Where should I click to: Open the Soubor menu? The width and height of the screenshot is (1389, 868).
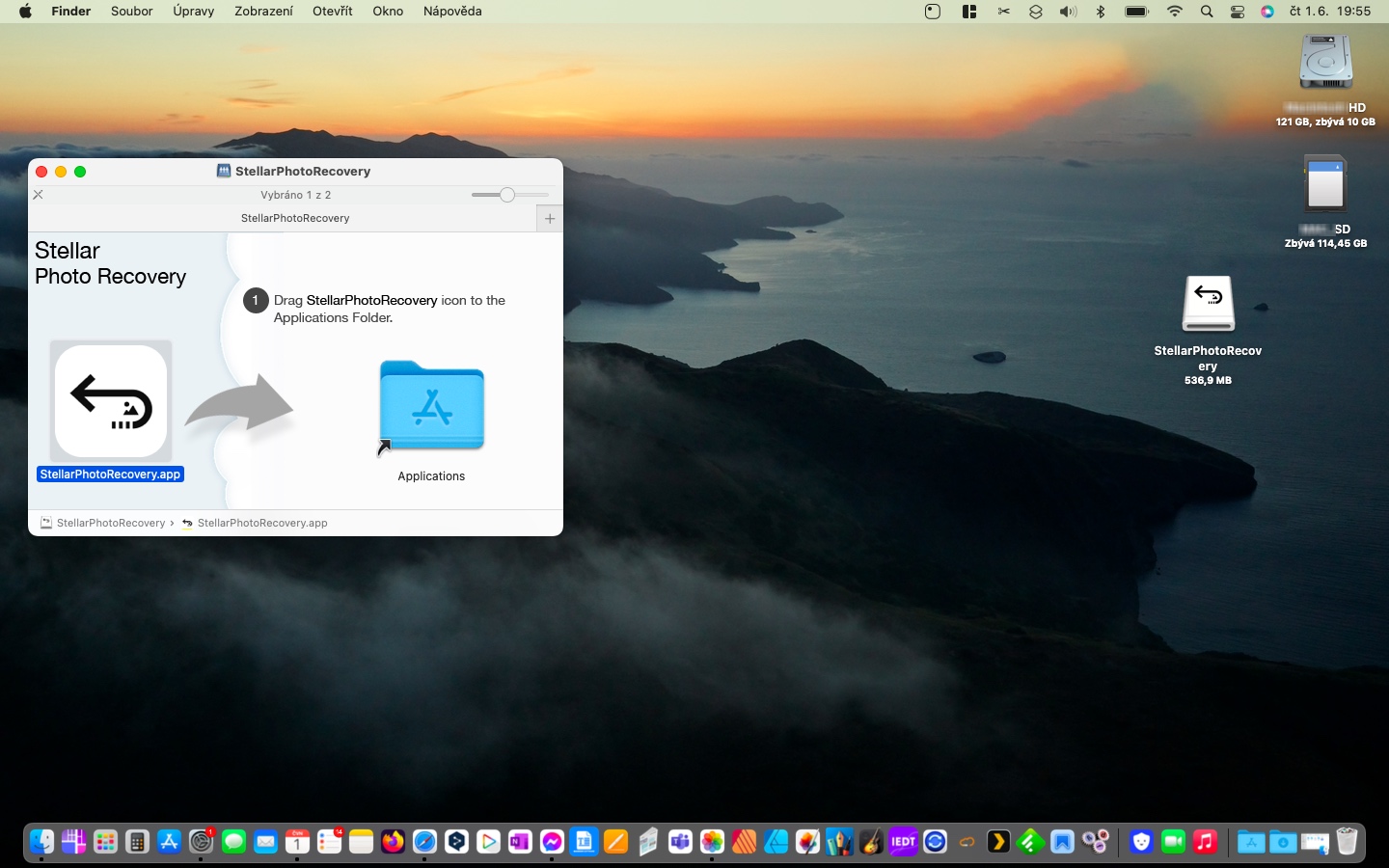tap(131, 12)
